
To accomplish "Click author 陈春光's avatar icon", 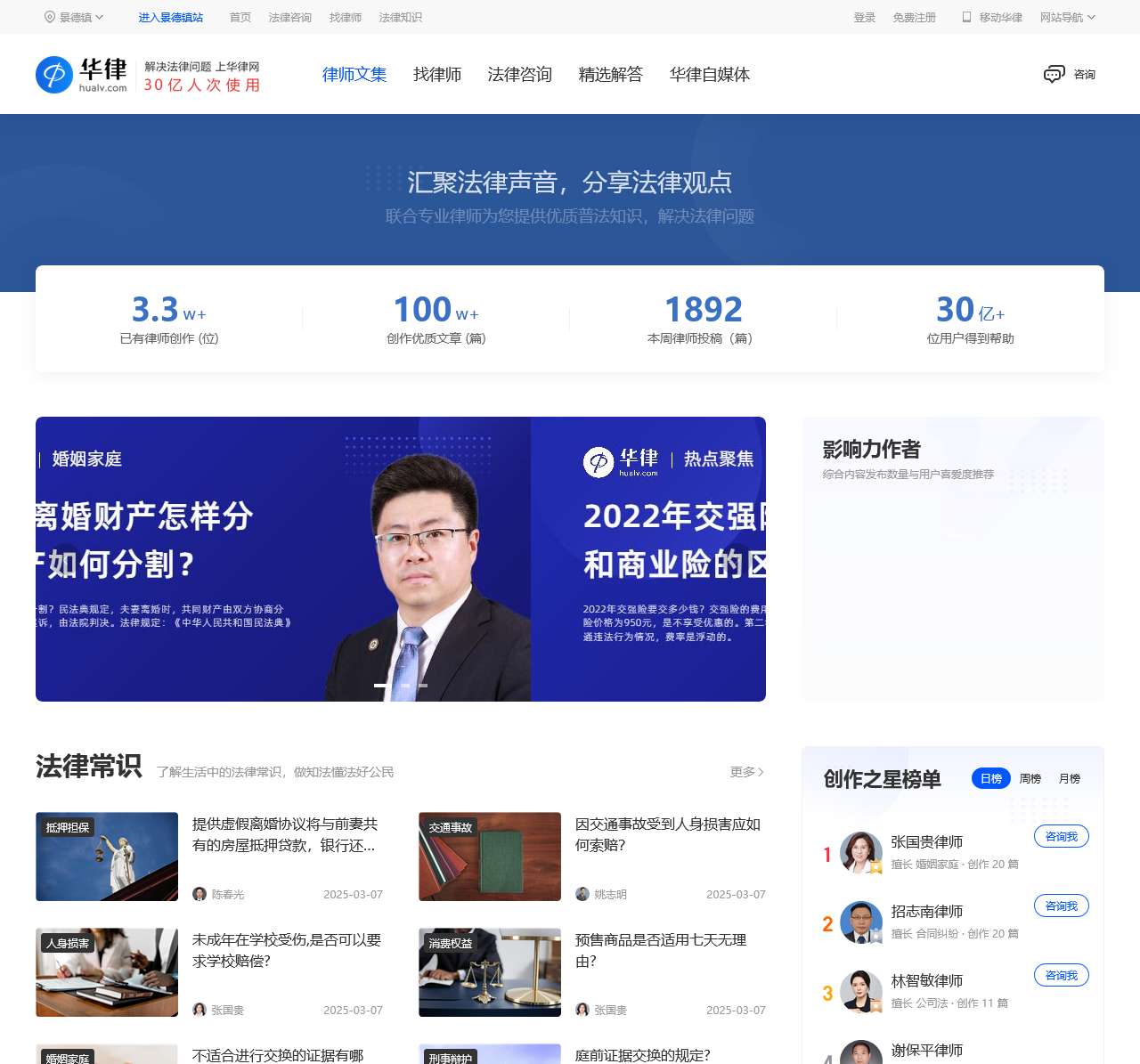I will tap(200, 895).
